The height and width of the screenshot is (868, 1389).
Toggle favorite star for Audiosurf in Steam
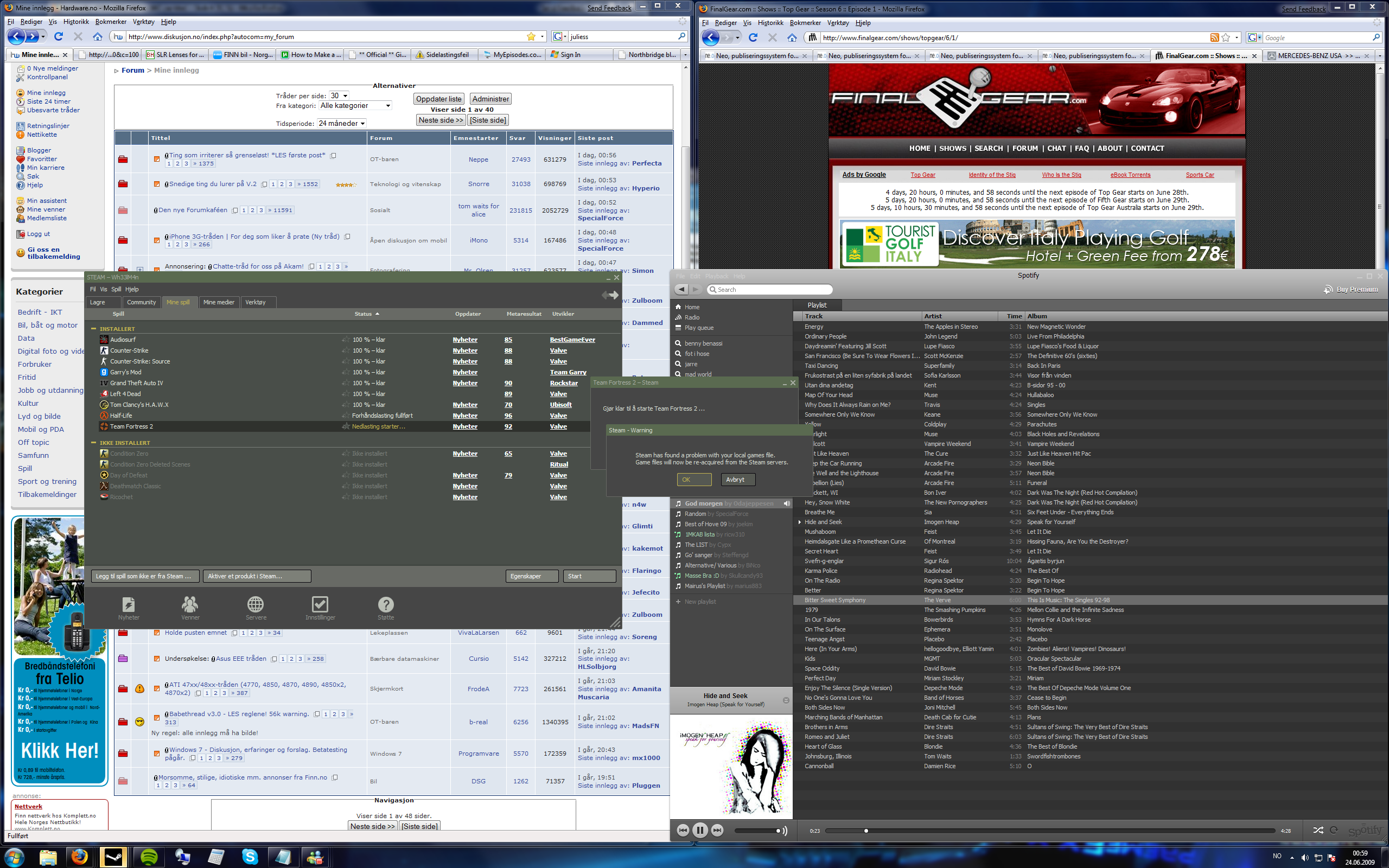(x=346, y=339)
